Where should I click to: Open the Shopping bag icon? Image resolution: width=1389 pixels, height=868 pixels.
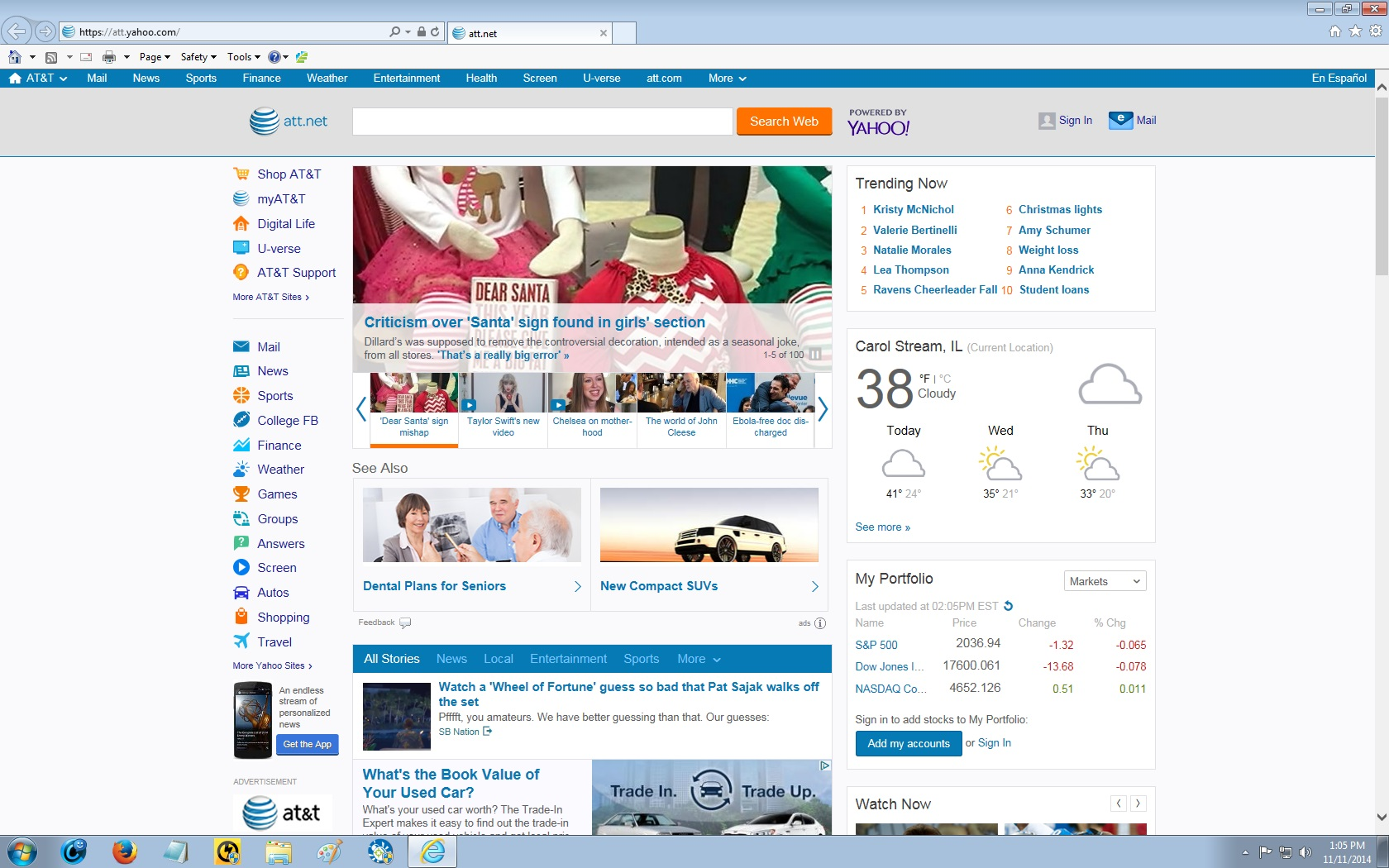tap(241, 617)
